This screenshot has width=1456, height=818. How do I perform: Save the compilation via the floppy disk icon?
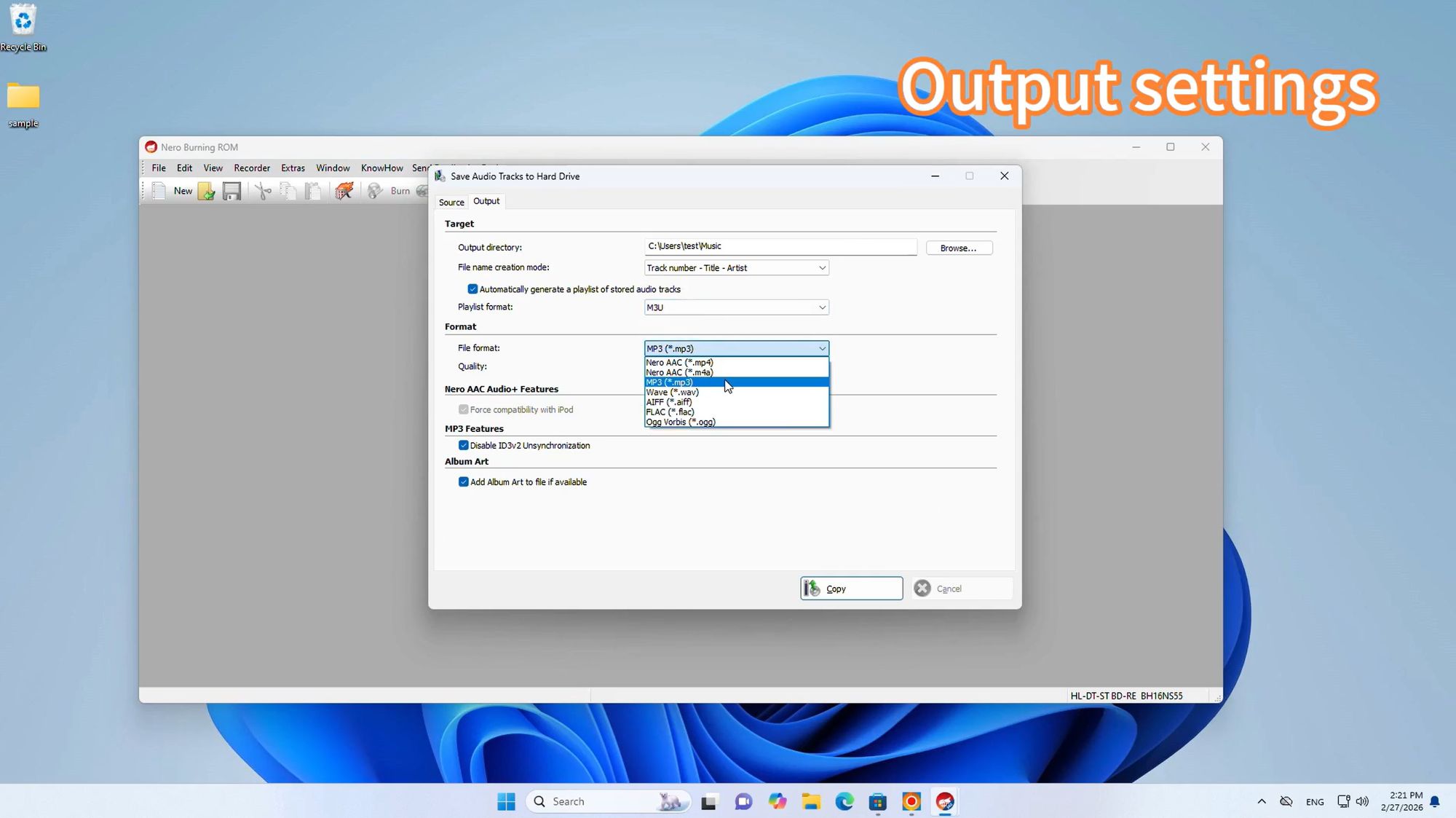[x=232, y=191]
